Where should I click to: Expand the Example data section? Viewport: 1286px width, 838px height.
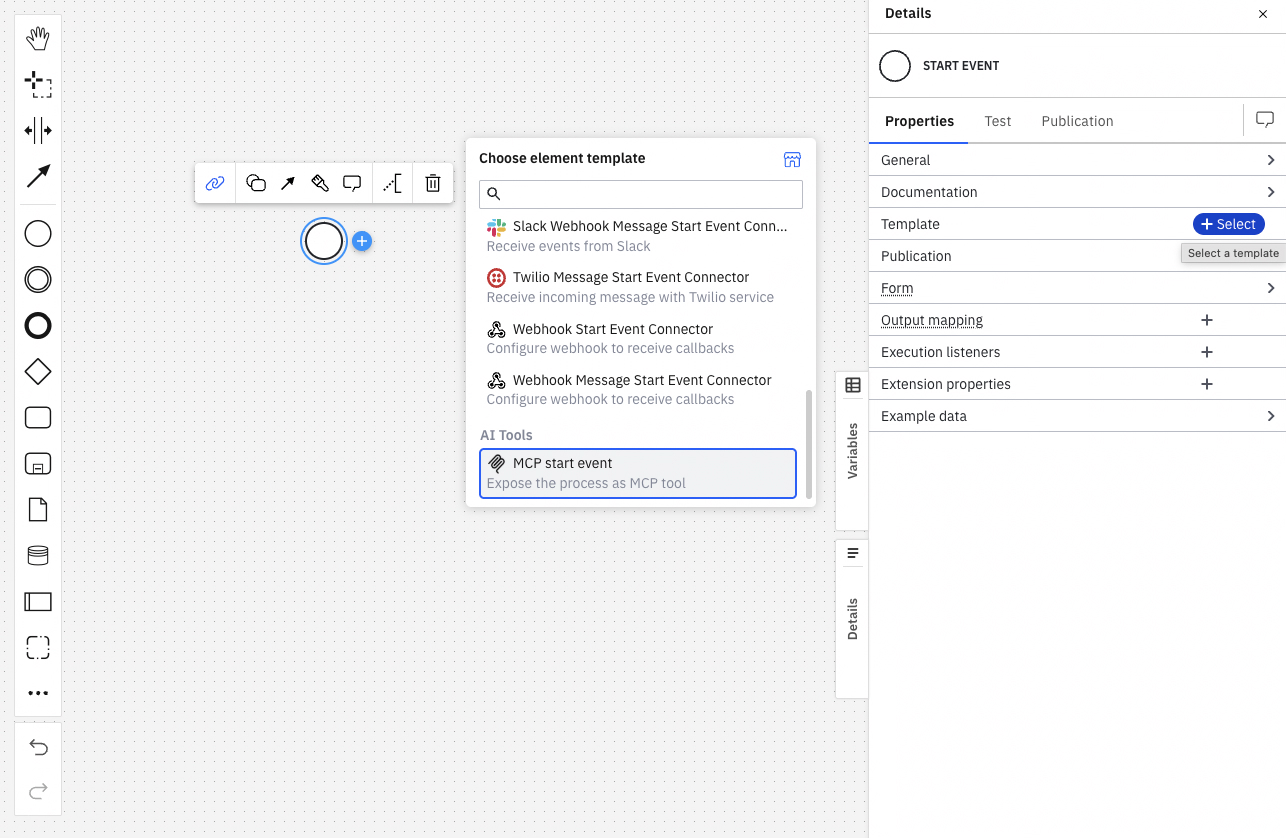(x=1077, y=416)
